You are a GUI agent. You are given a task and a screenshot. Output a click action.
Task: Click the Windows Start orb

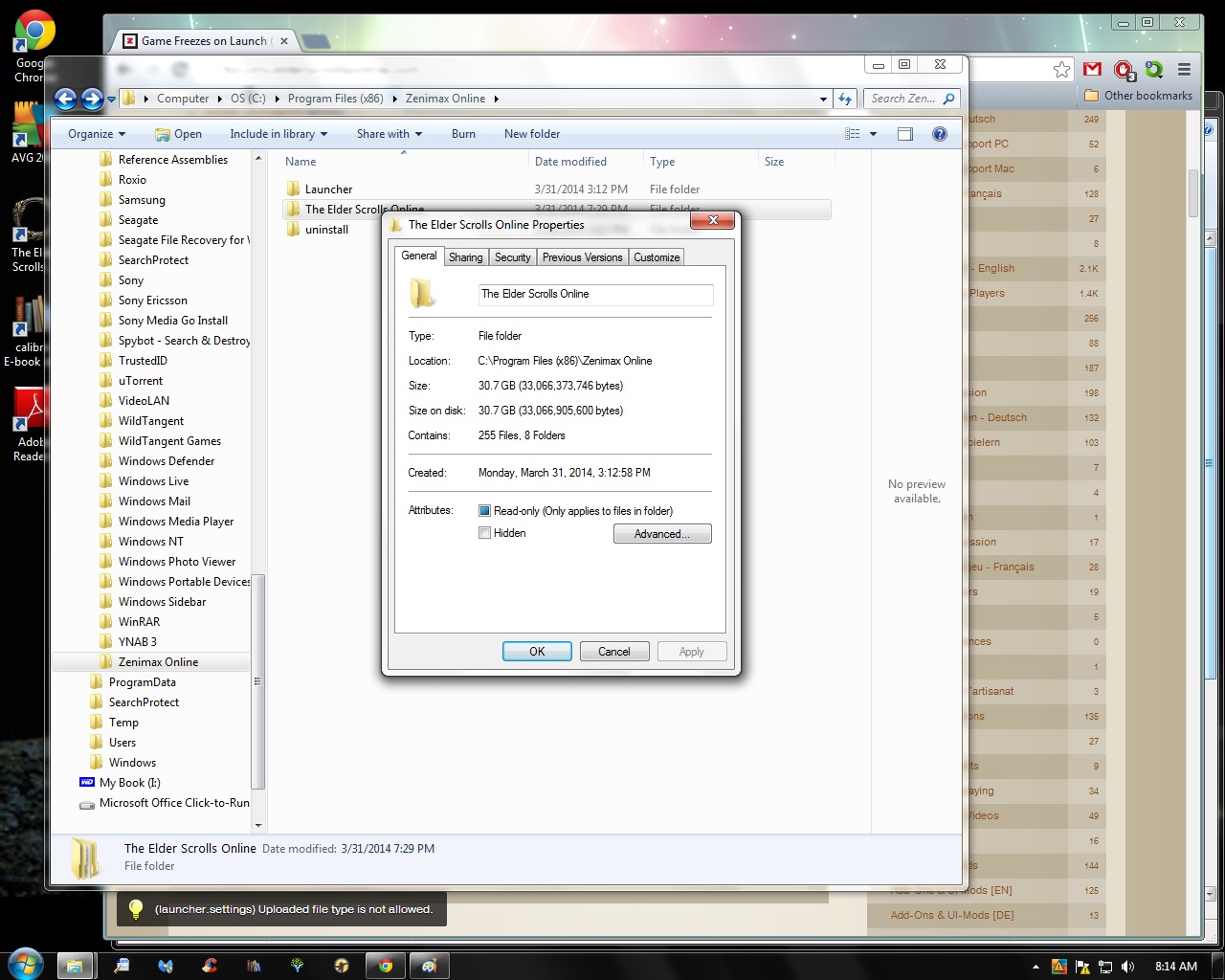click(24, 964)
